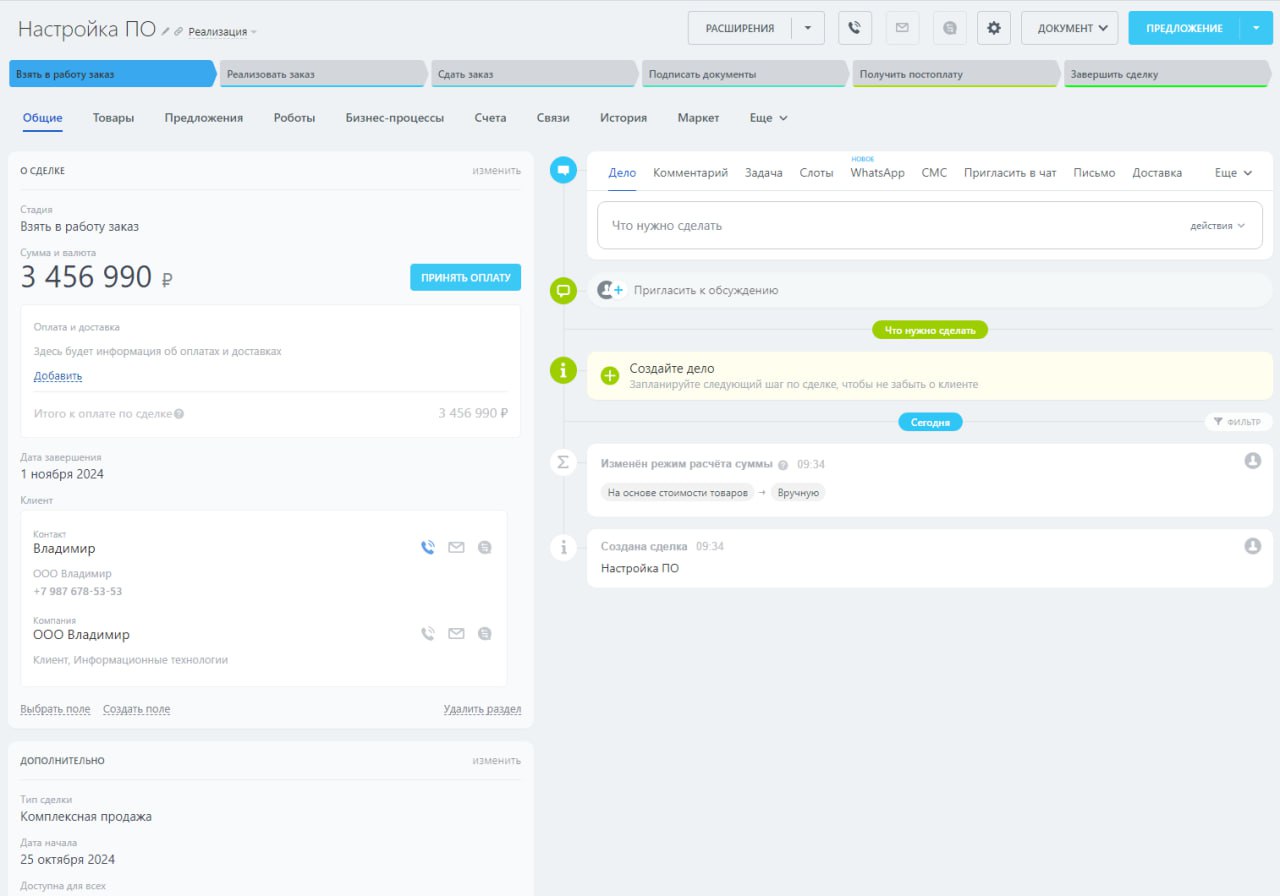
Task: Open the ФИЛЬТР timeline filter
Action: click(x=1238, y=422)
